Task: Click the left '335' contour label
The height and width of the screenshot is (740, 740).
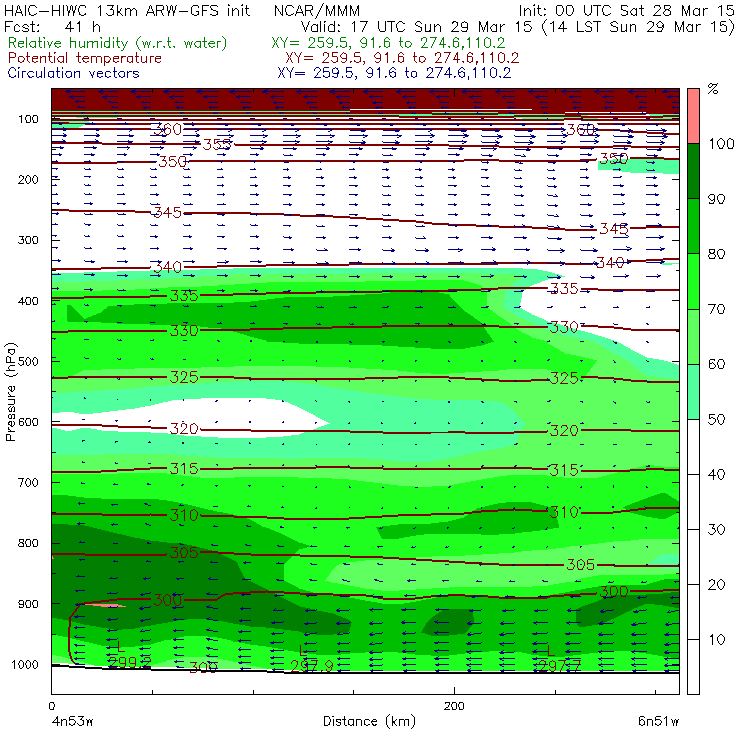Action: tap(184, 296)
